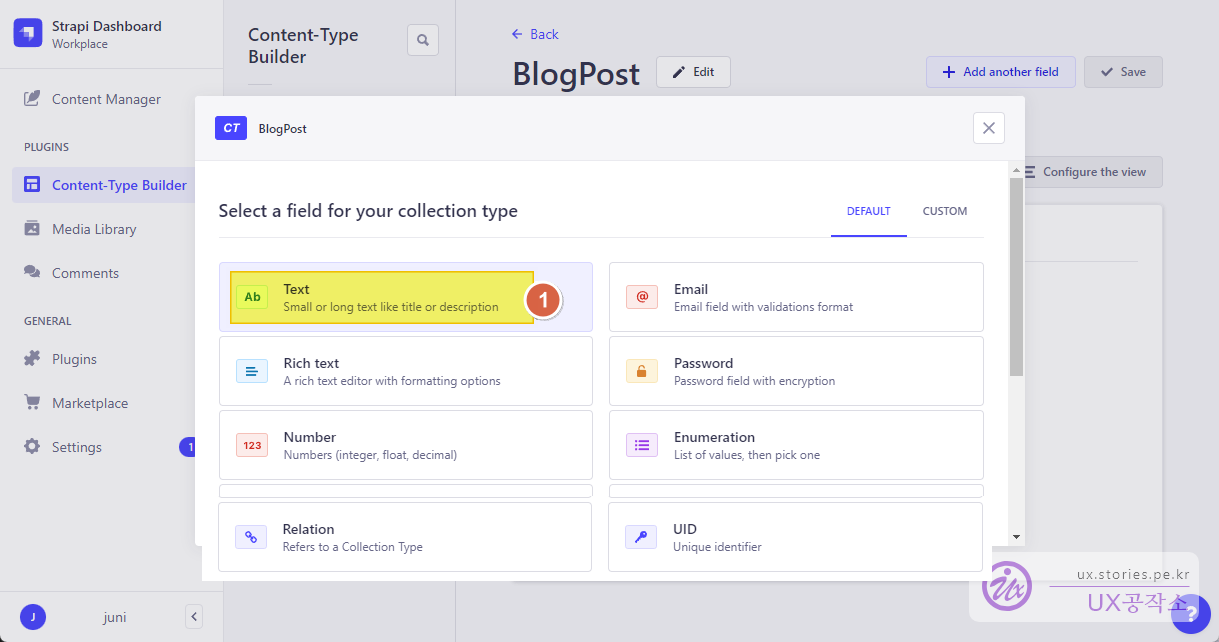
Task: Click the Back link
Action: [x=535, y=34]
